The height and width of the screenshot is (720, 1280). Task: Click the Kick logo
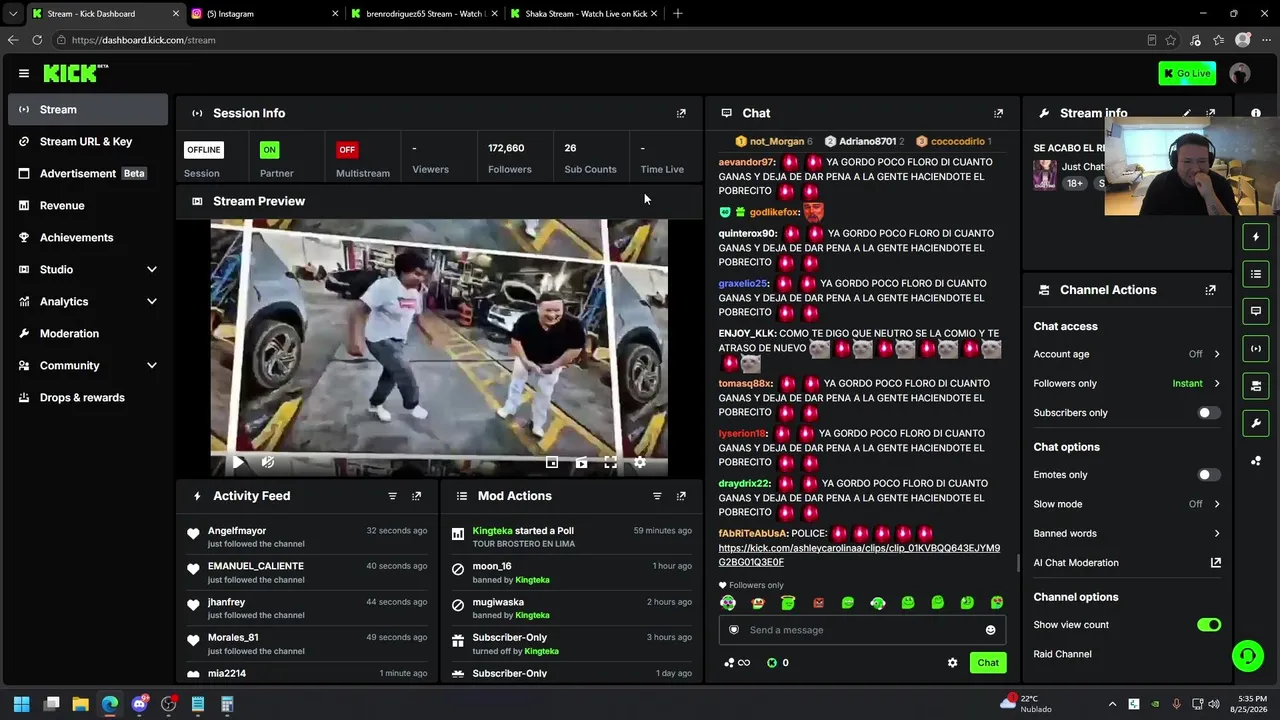75,73
